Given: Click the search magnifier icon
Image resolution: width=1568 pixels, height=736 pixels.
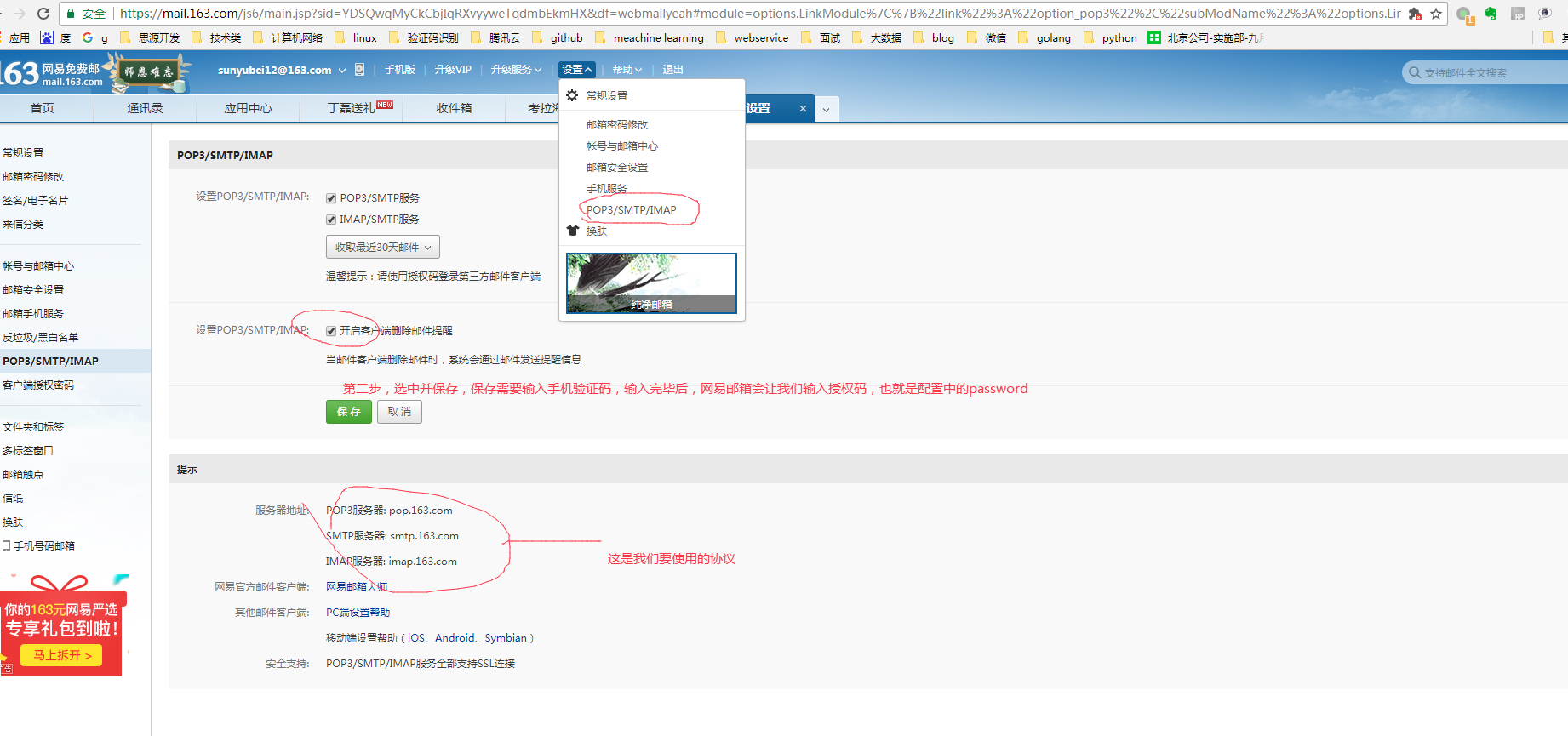Looking at the screenshot, I should [x=1414, y=72].
